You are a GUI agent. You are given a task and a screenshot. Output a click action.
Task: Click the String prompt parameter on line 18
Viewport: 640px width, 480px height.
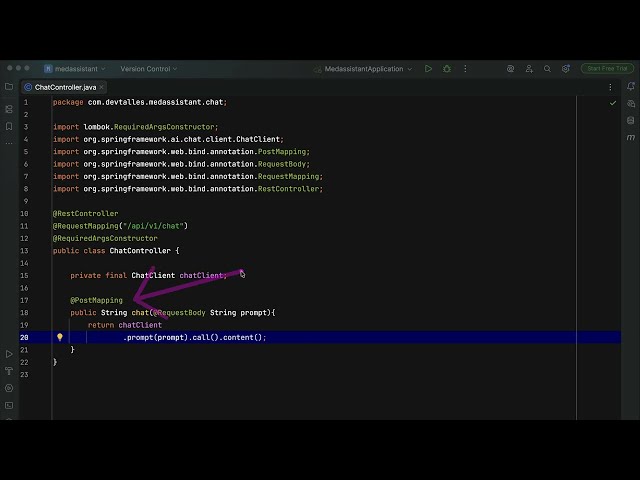pos(240,313)
